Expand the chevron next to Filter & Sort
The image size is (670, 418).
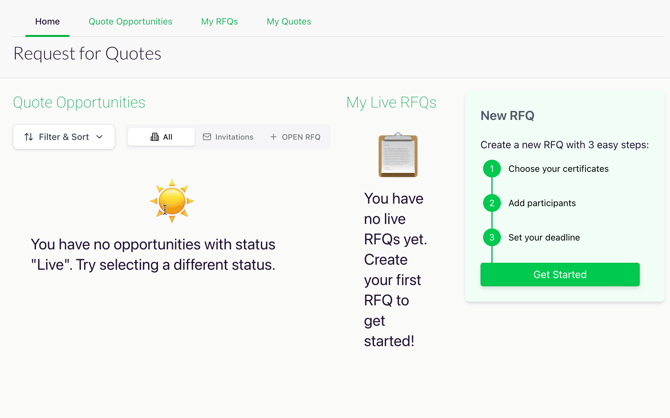pyautogui.click(x=100, y=137)
